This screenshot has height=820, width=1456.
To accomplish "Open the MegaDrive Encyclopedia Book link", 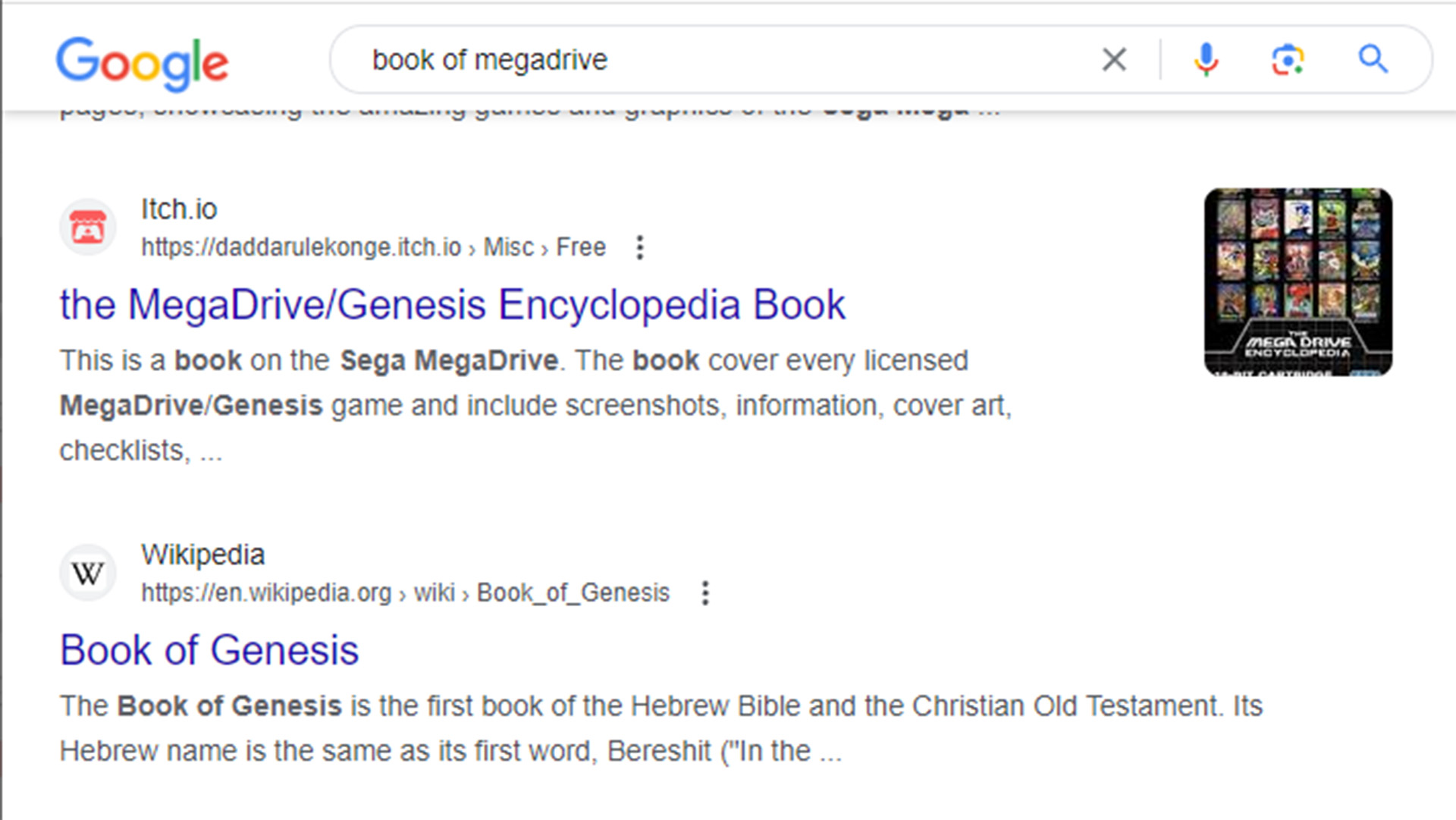I will (451, 303).
